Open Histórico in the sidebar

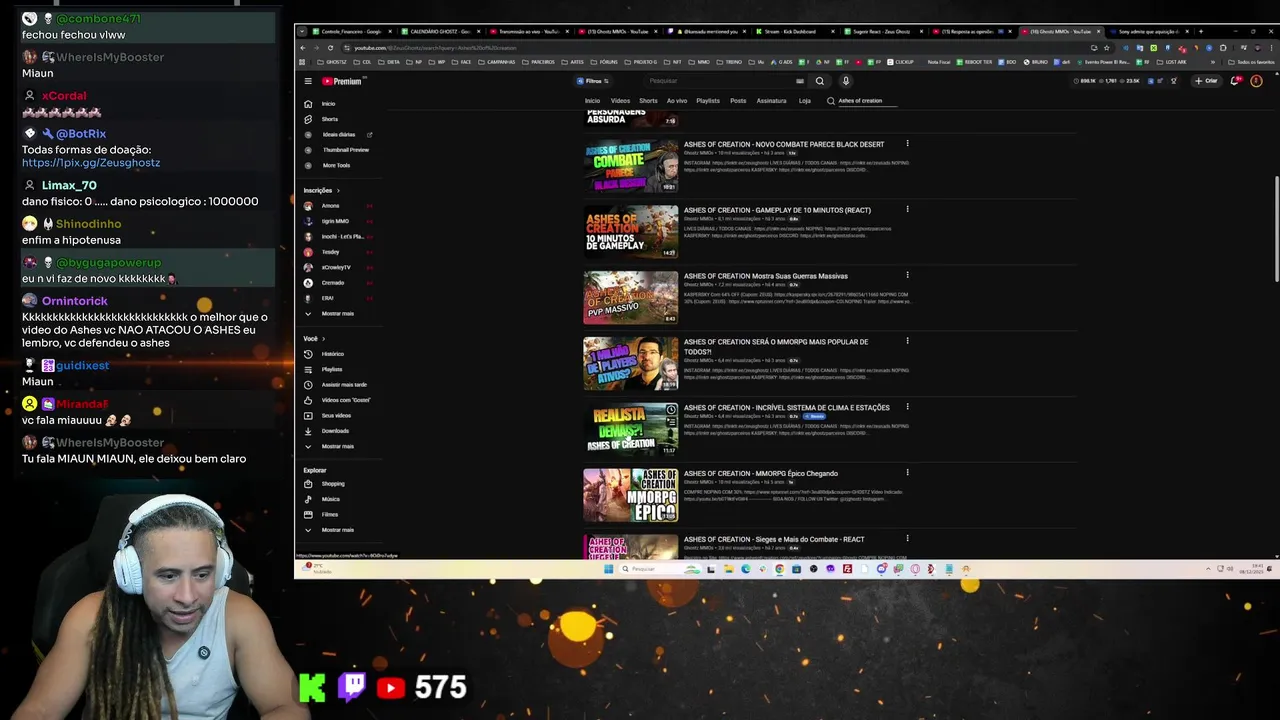332,354
